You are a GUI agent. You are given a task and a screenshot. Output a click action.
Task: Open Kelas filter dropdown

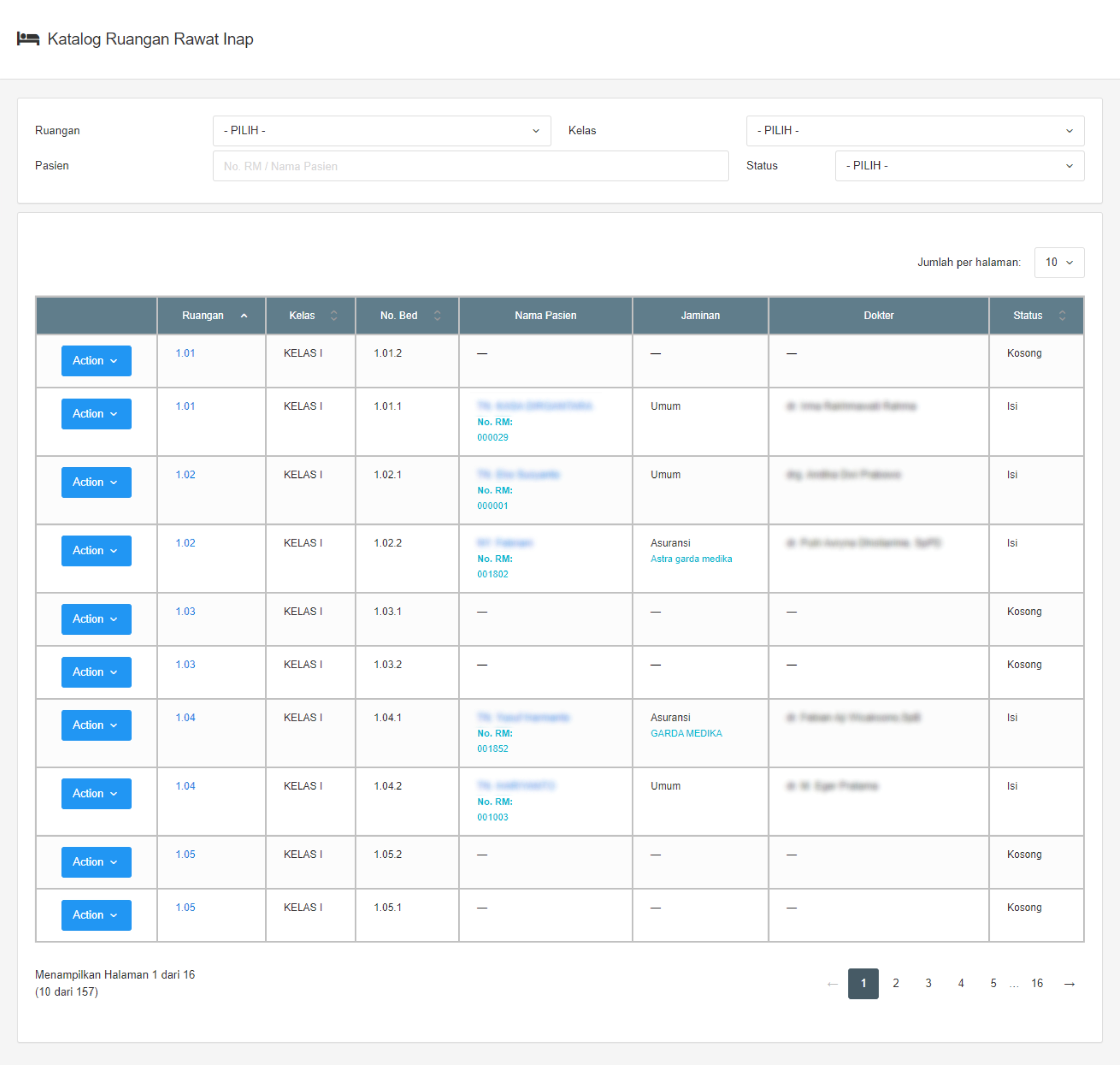click(915, 131)
